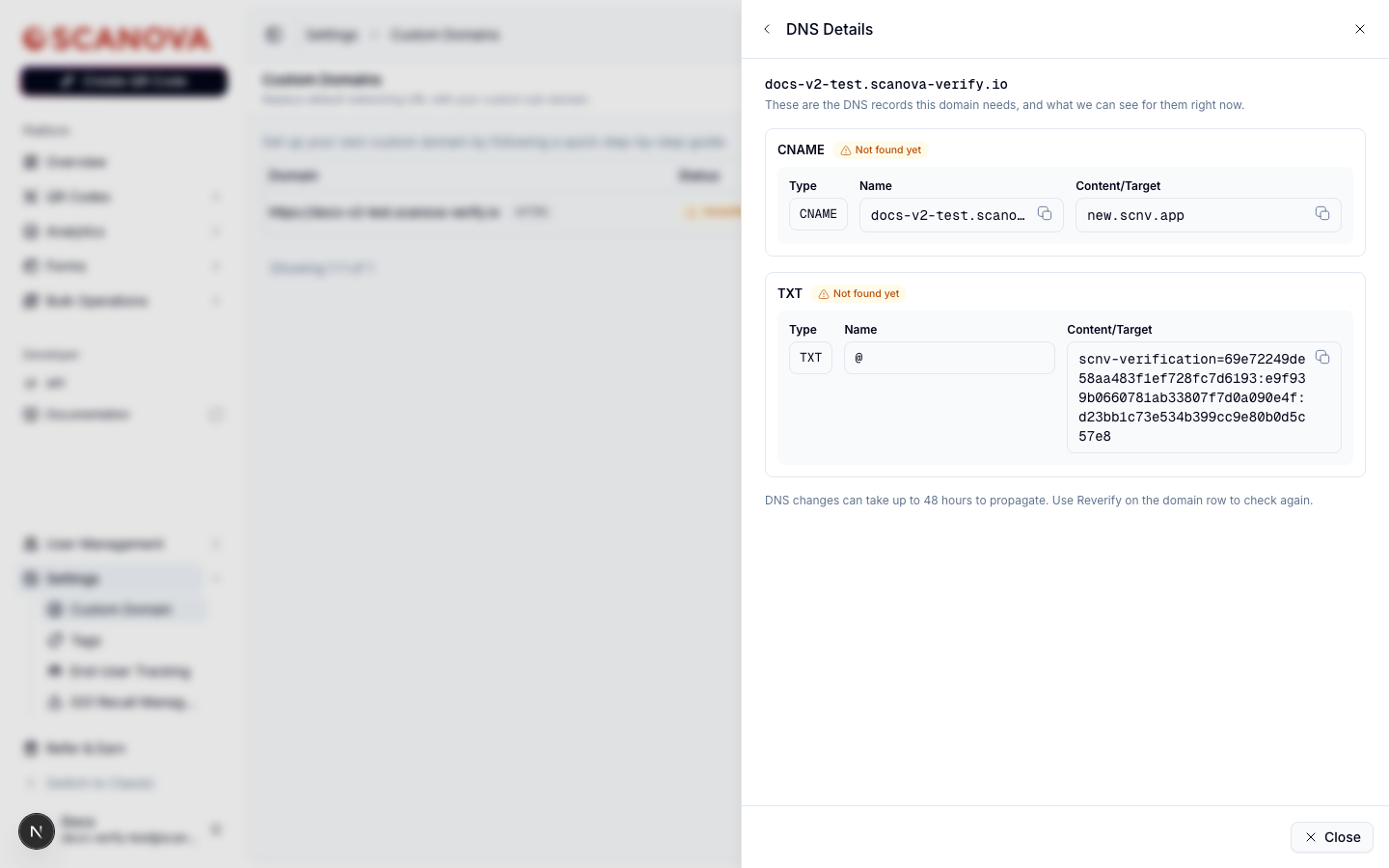Click the Close button at panel bottom
Image resolution: width=1389 pixels, height=868 pixels.
[x=1332, y=837]
